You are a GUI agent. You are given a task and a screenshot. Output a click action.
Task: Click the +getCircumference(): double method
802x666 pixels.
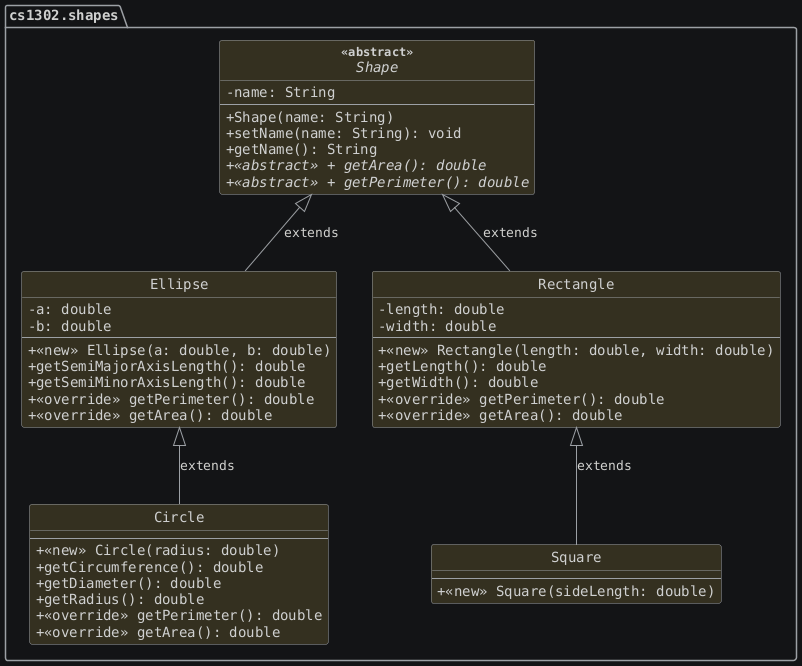pos(150,567)
